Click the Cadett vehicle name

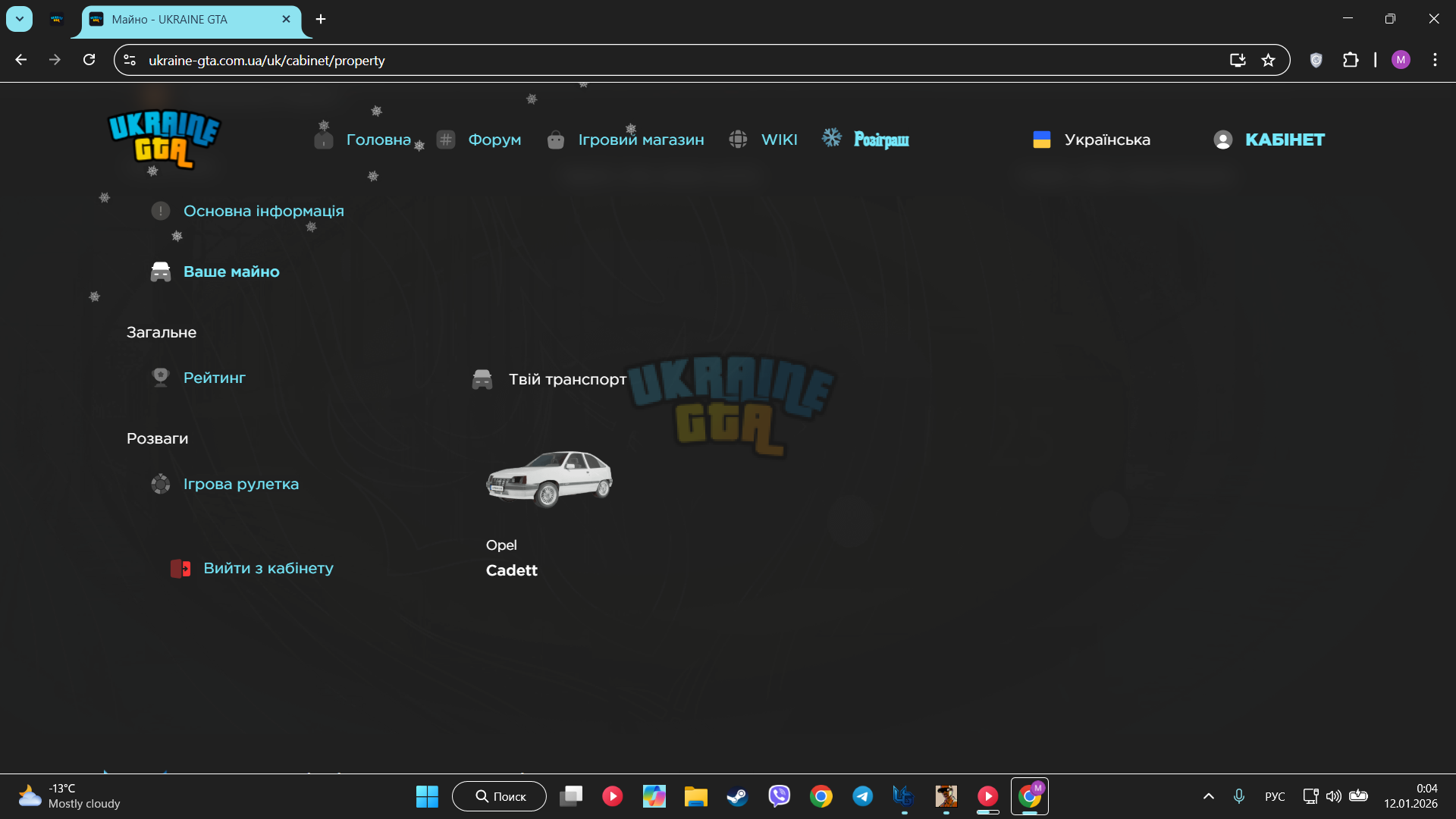(512, 570)
